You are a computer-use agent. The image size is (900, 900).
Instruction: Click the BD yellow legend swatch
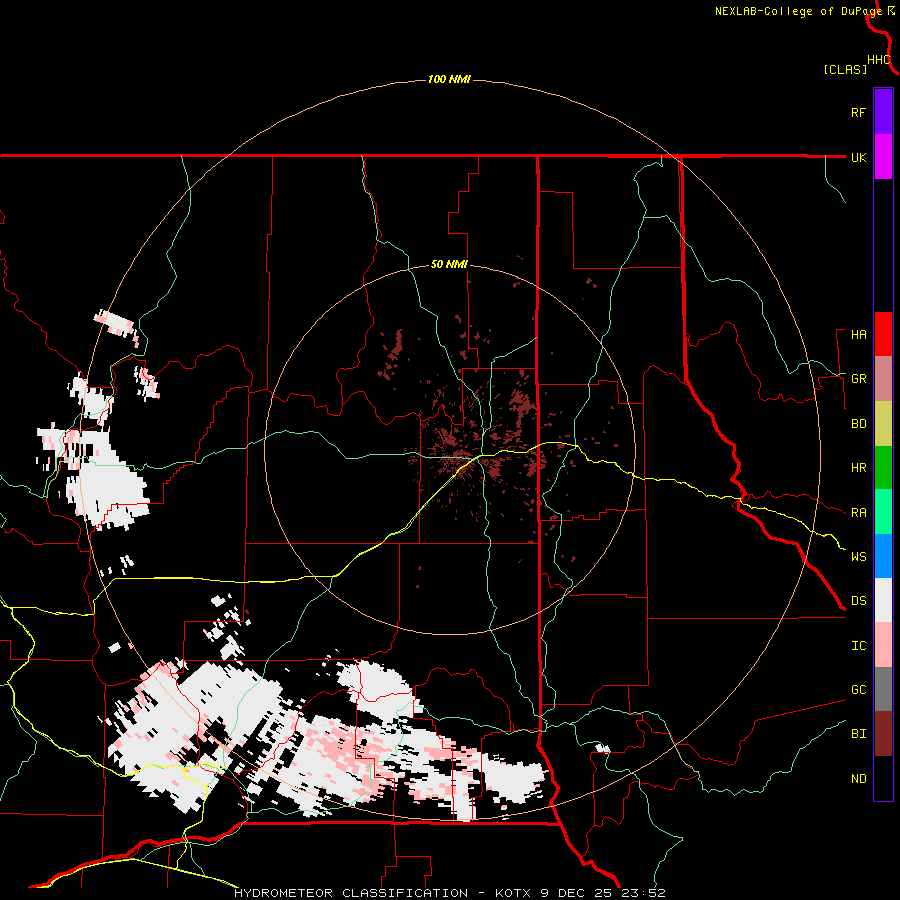883,423
